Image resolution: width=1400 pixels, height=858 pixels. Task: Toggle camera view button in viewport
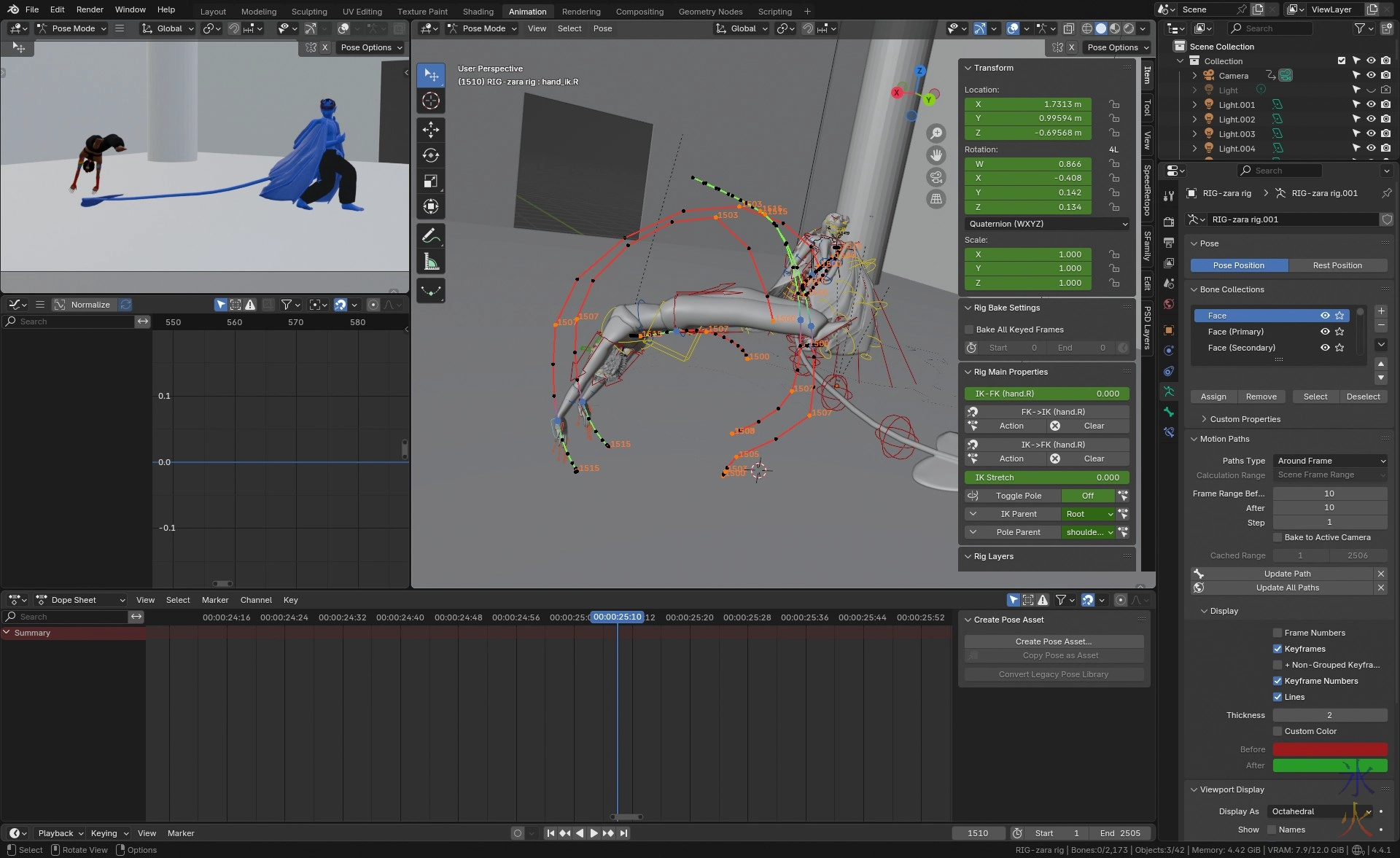936,177
